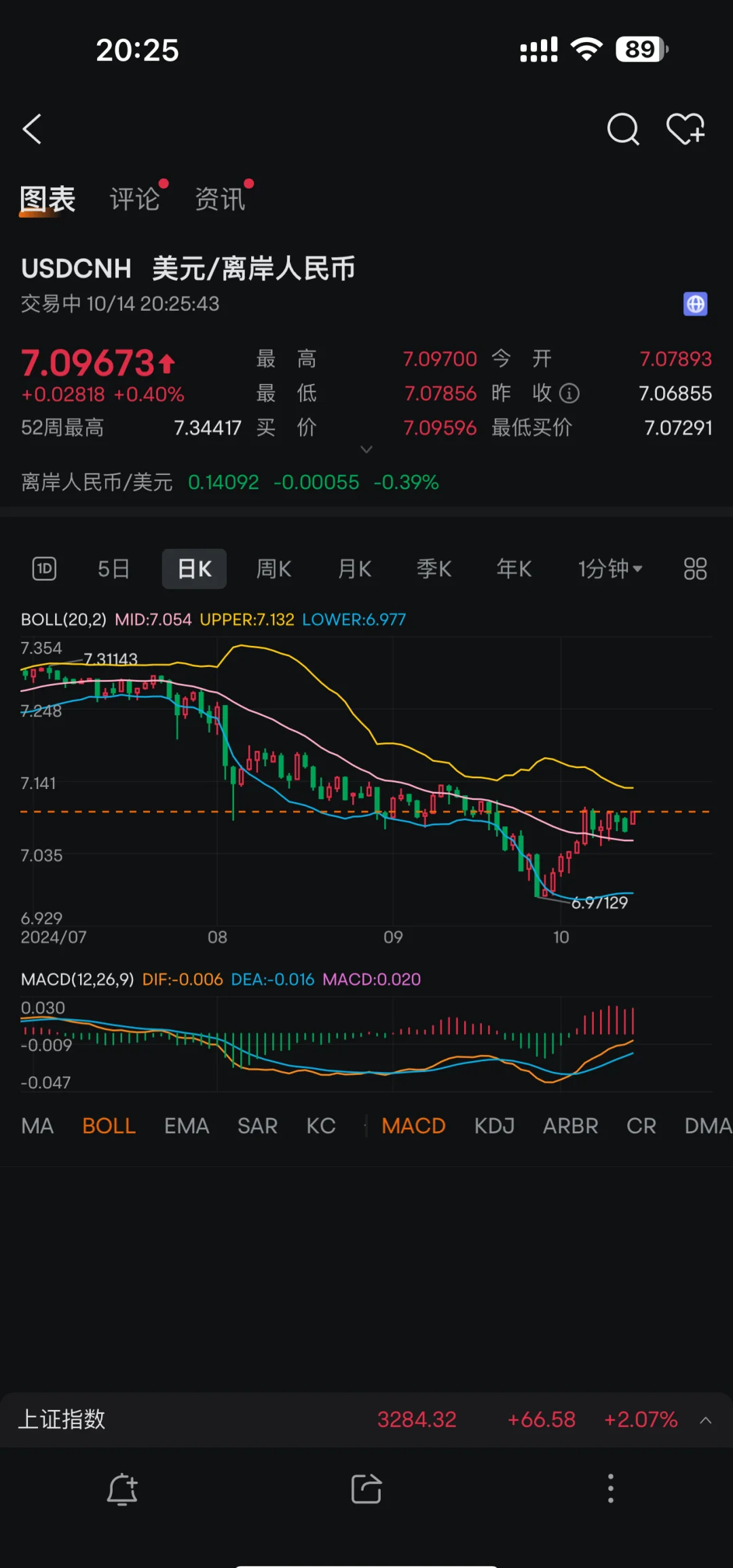The image size is (733, 1568).
Task: Tap the 离岸人民币/美元 inverse quote row
Action: [230, 482]
